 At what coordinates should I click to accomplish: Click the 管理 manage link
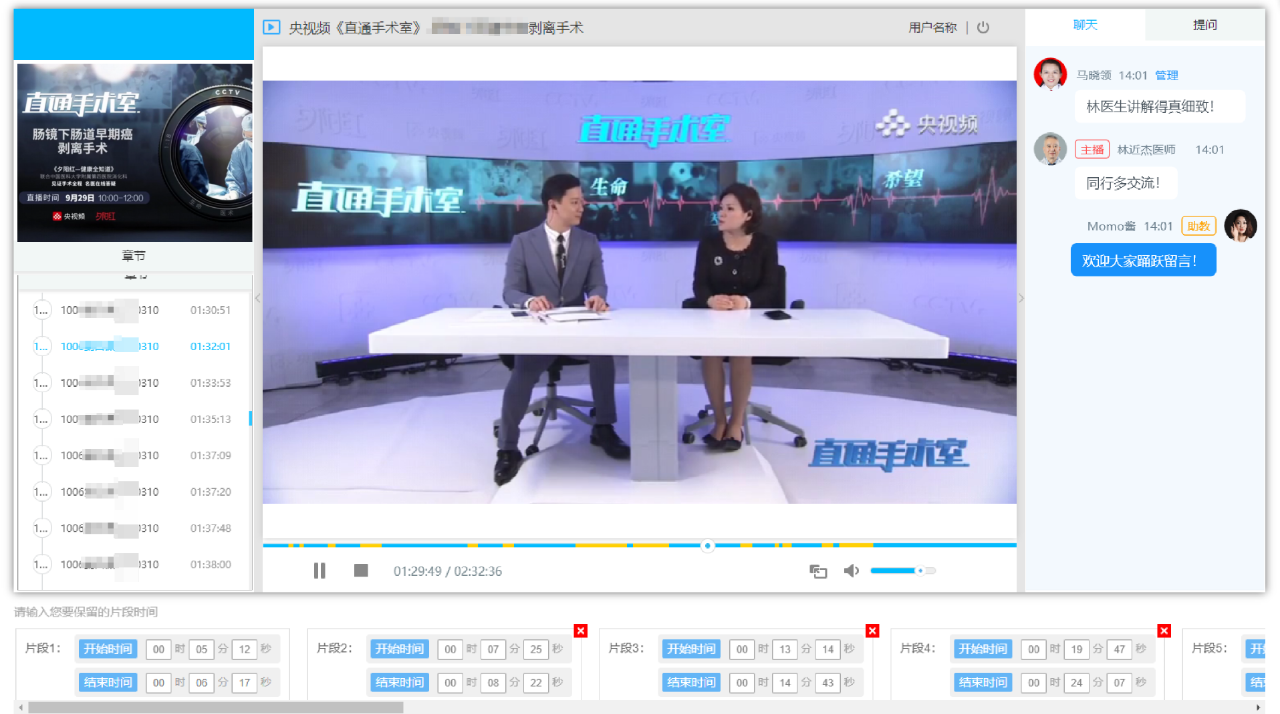1166,75
